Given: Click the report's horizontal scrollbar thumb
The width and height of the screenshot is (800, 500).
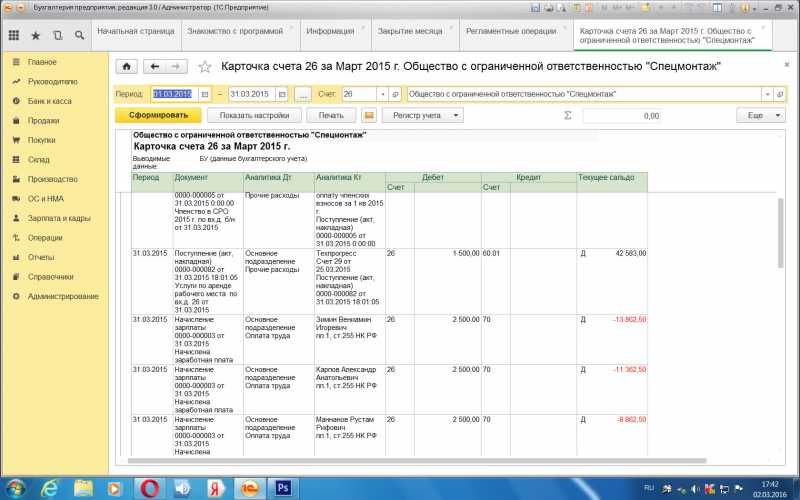Looking at the screenshot, I should (417, 460).
